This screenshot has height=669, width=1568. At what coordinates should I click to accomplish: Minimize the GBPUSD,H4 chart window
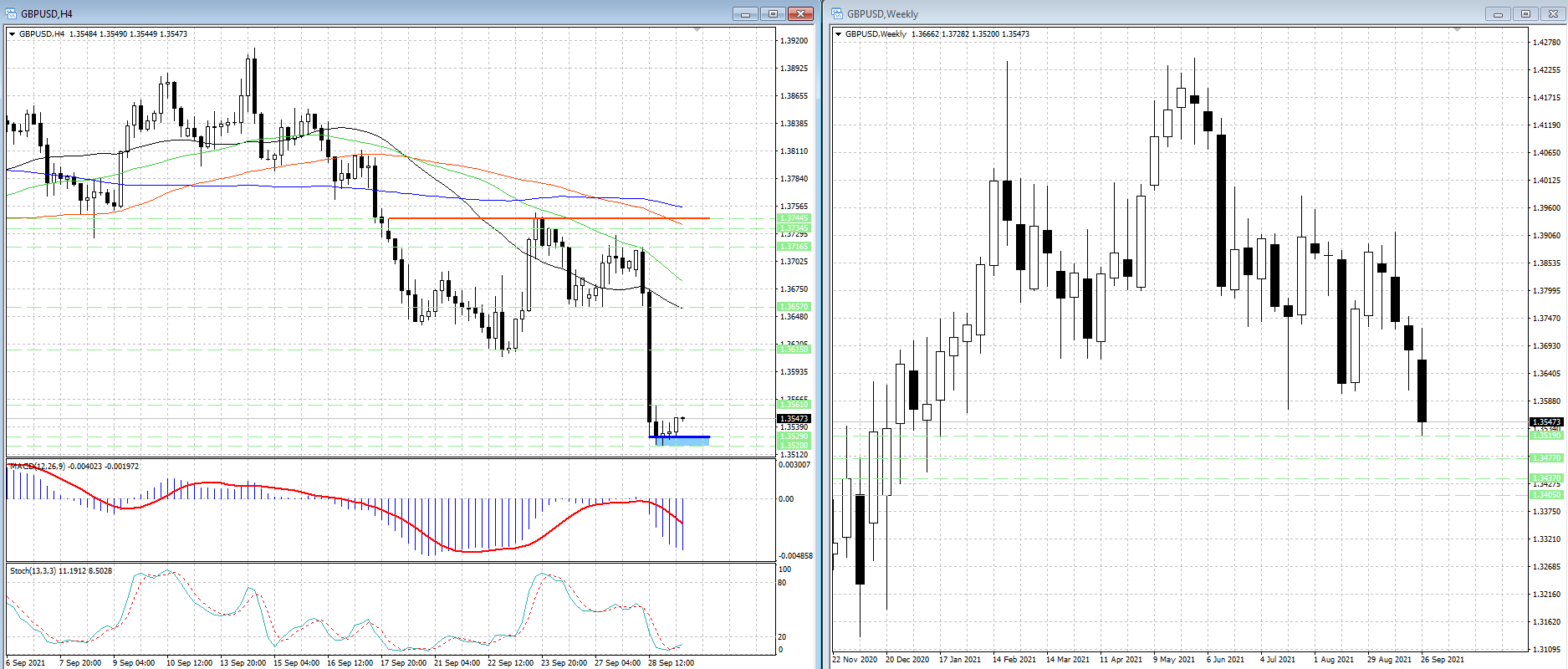(745, 13)
